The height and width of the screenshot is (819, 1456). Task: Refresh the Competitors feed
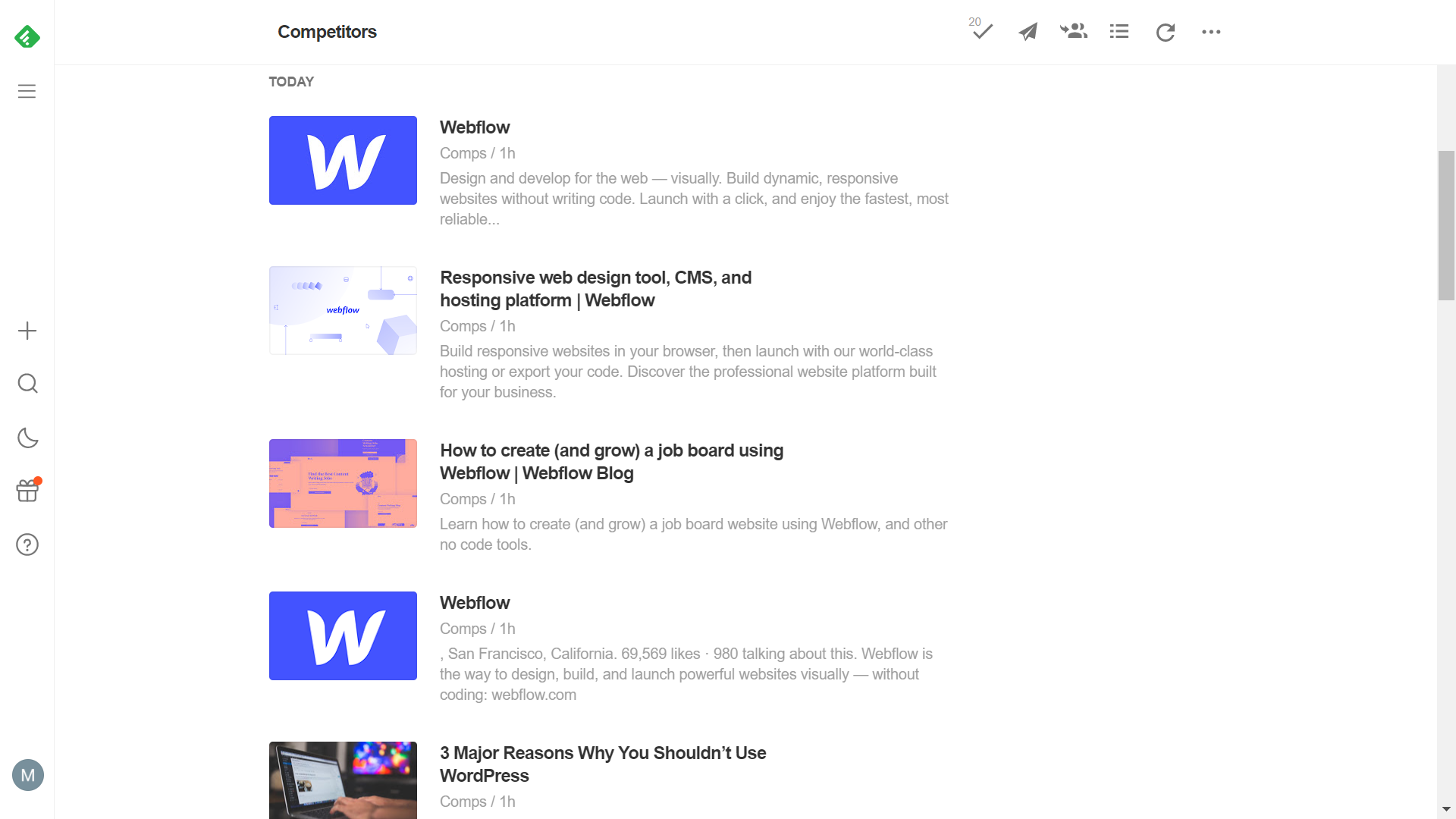tap(1166, 32)
